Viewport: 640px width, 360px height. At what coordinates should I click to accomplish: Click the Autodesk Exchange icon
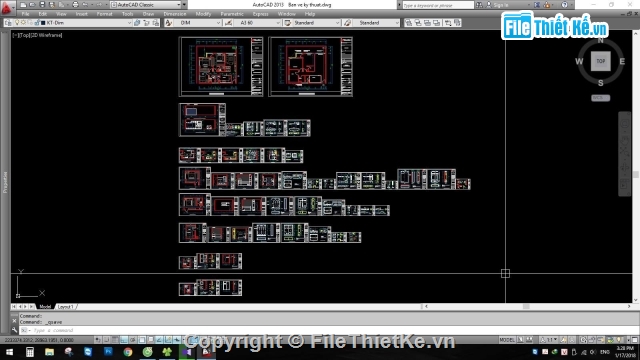pos(537,5)
